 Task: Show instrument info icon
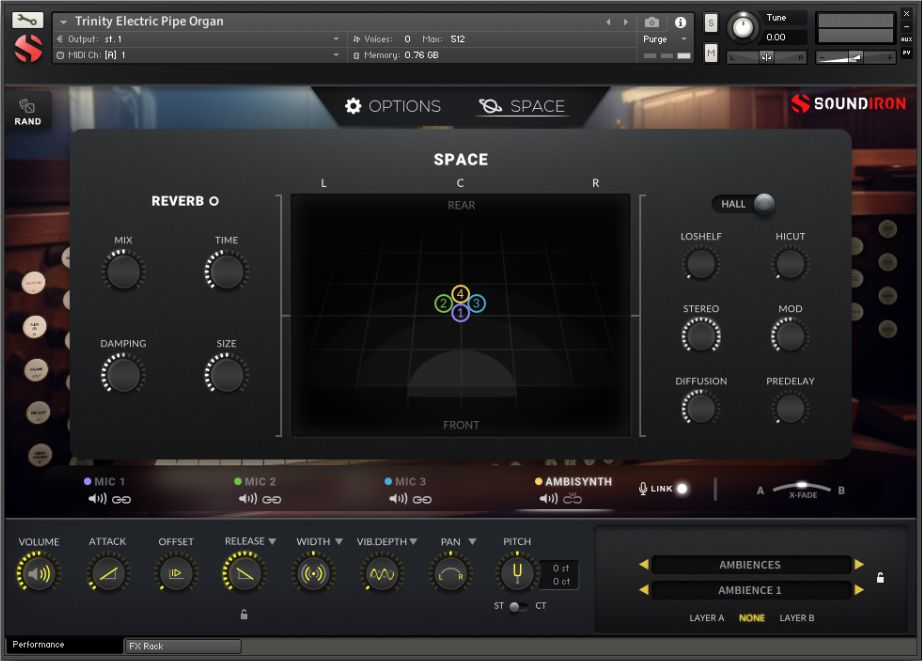point(680,22)
